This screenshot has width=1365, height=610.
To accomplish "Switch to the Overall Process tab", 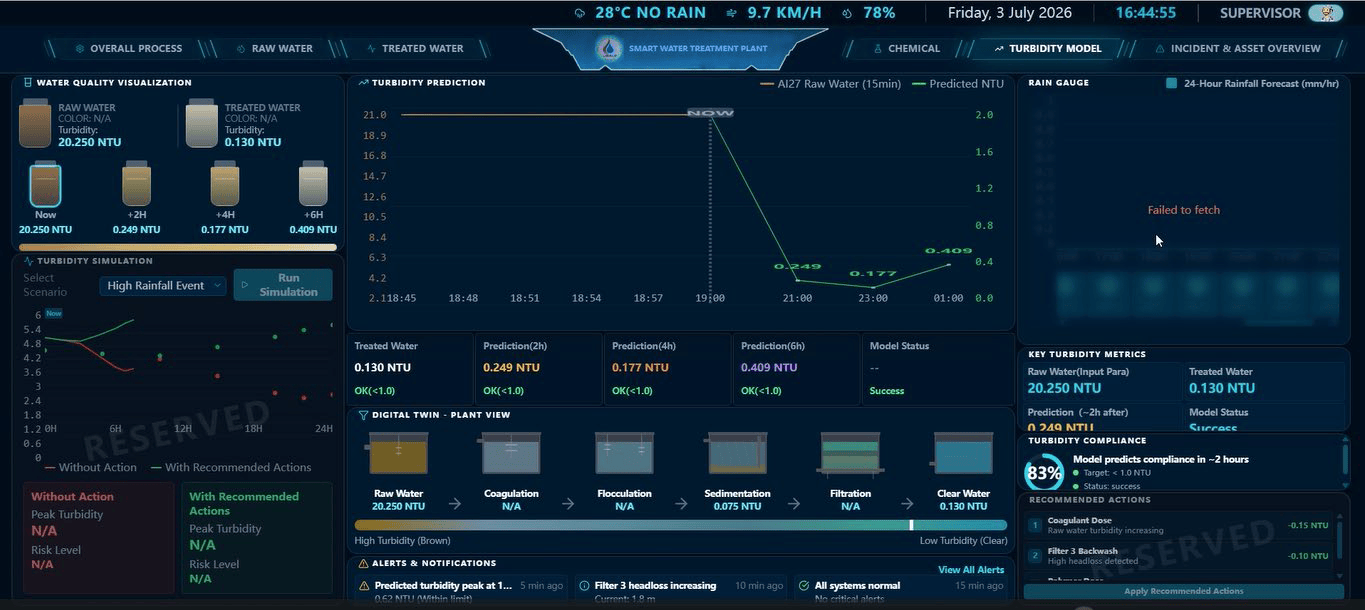I will click(x=128, y=48).
